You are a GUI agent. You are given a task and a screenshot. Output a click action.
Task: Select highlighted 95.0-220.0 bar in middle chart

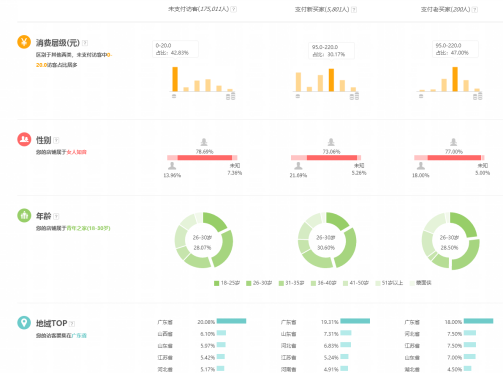click(331, 80)
